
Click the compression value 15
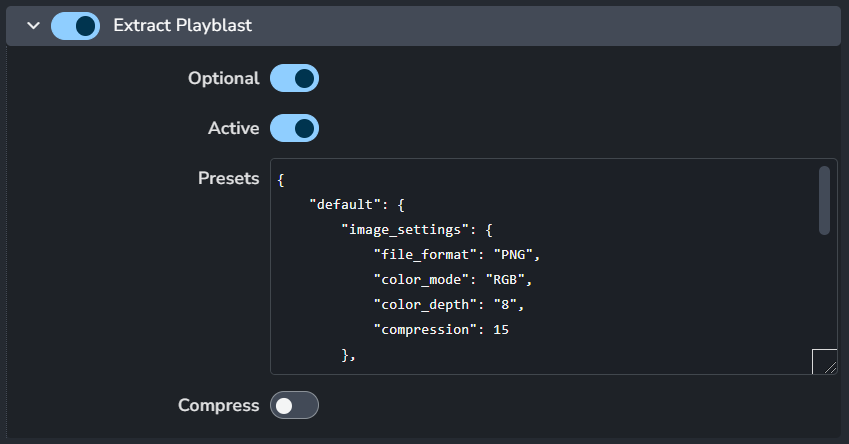pos(501,328)
